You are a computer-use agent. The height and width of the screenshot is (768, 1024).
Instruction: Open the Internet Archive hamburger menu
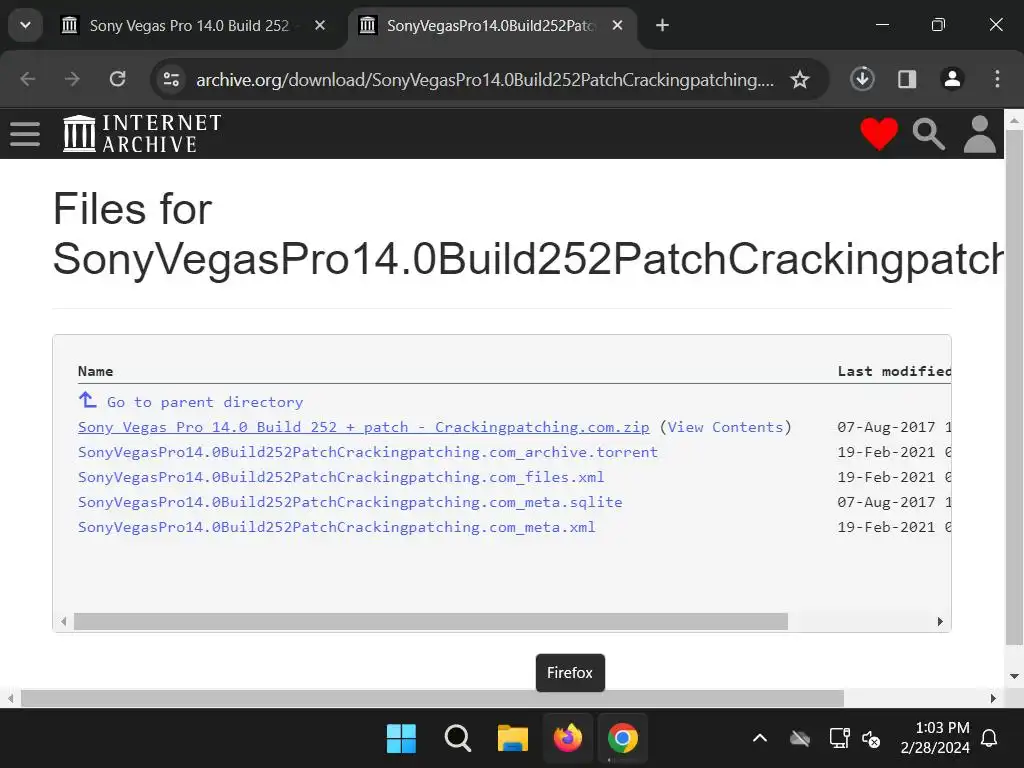click(25, 134)
